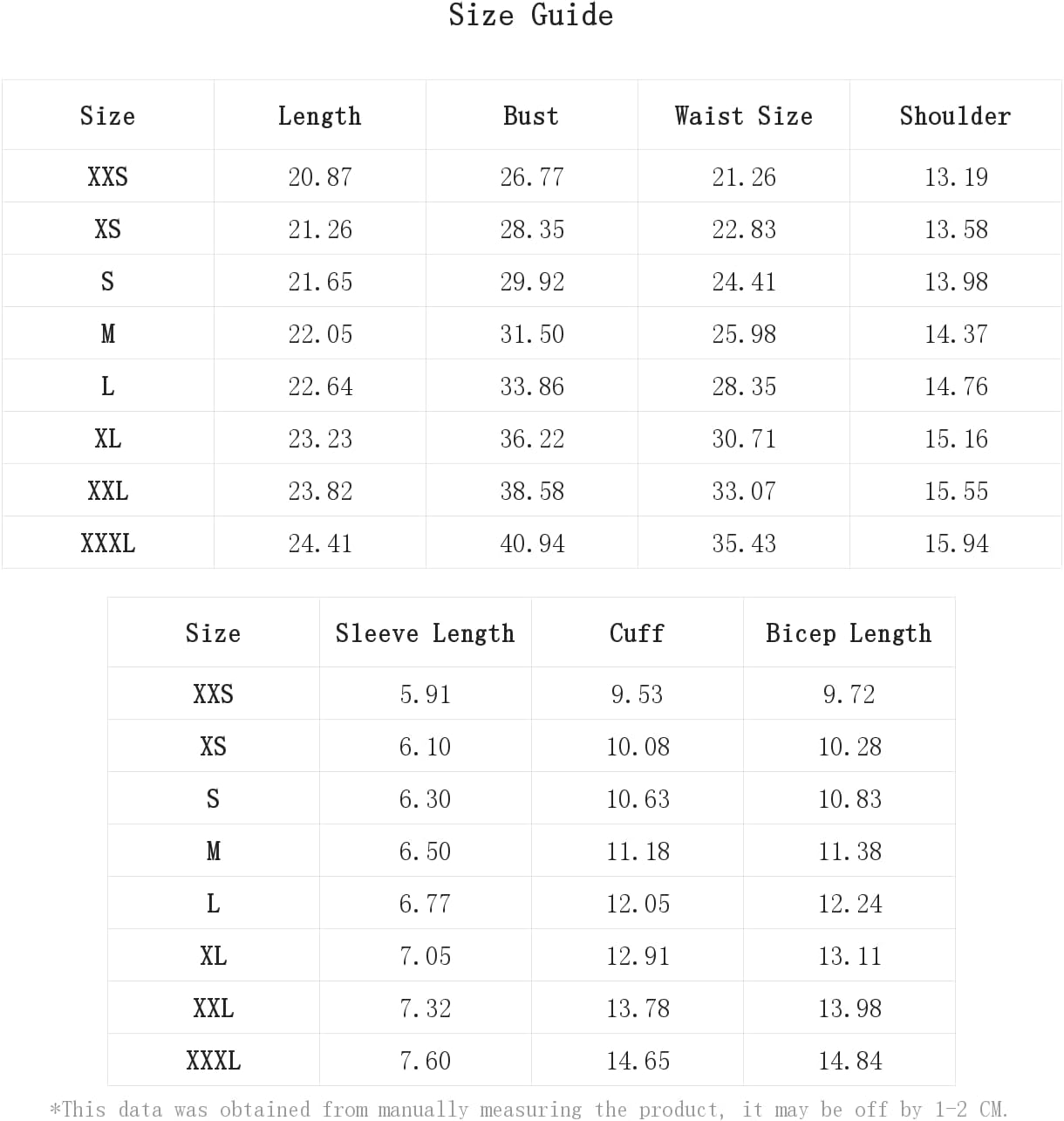
Task: Click the Sleeve Length column header
Action: coord(425,633)
